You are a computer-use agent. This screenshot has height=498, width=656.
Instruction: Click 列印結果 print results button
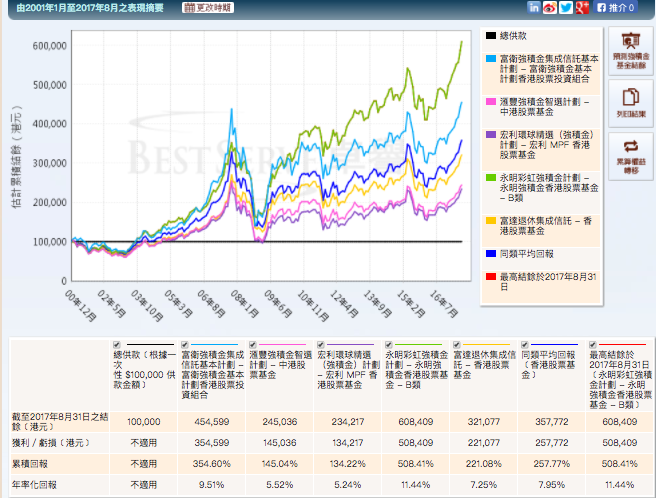[x=631, y=103]
